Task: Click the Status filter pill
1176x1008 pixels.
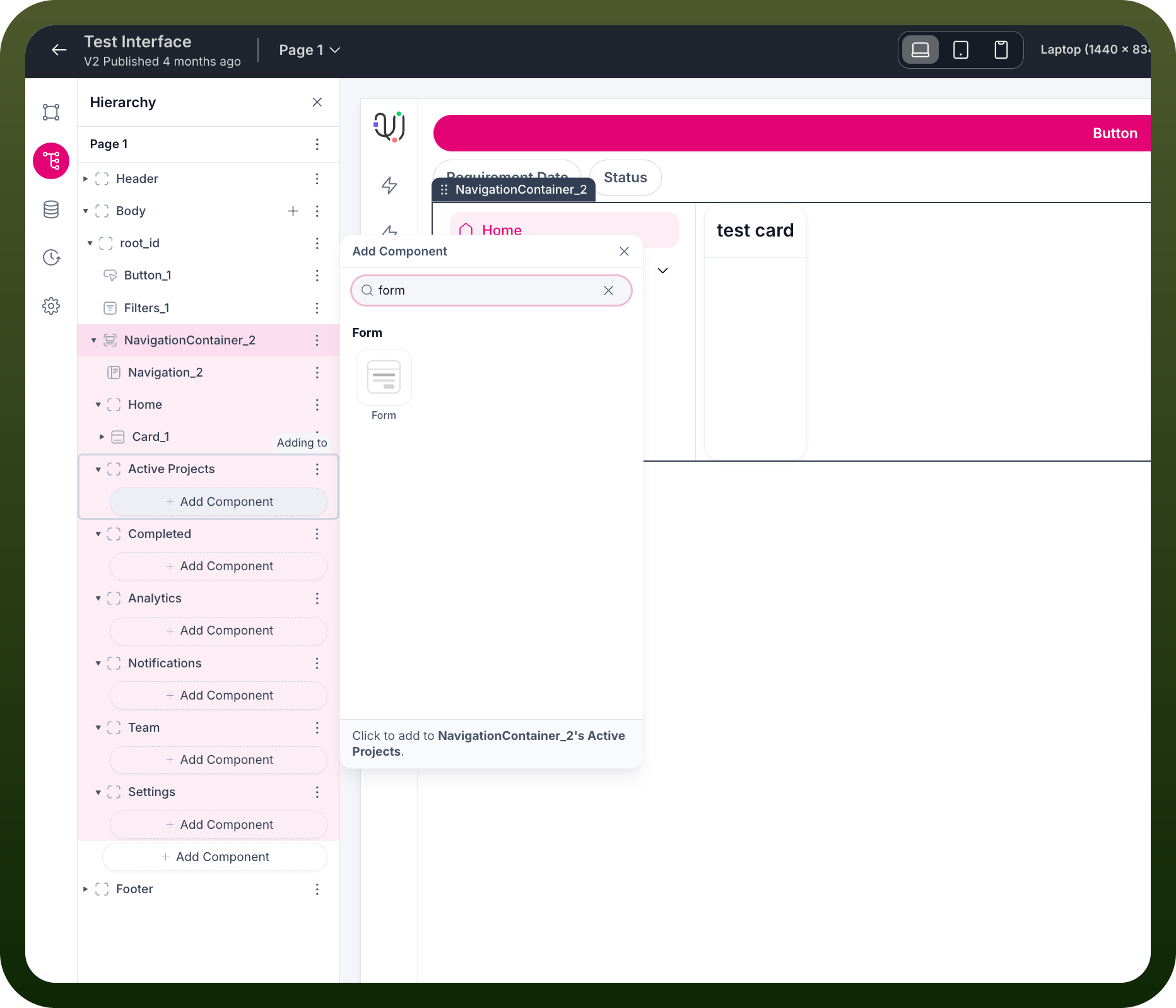Action: tap(625, 177)
